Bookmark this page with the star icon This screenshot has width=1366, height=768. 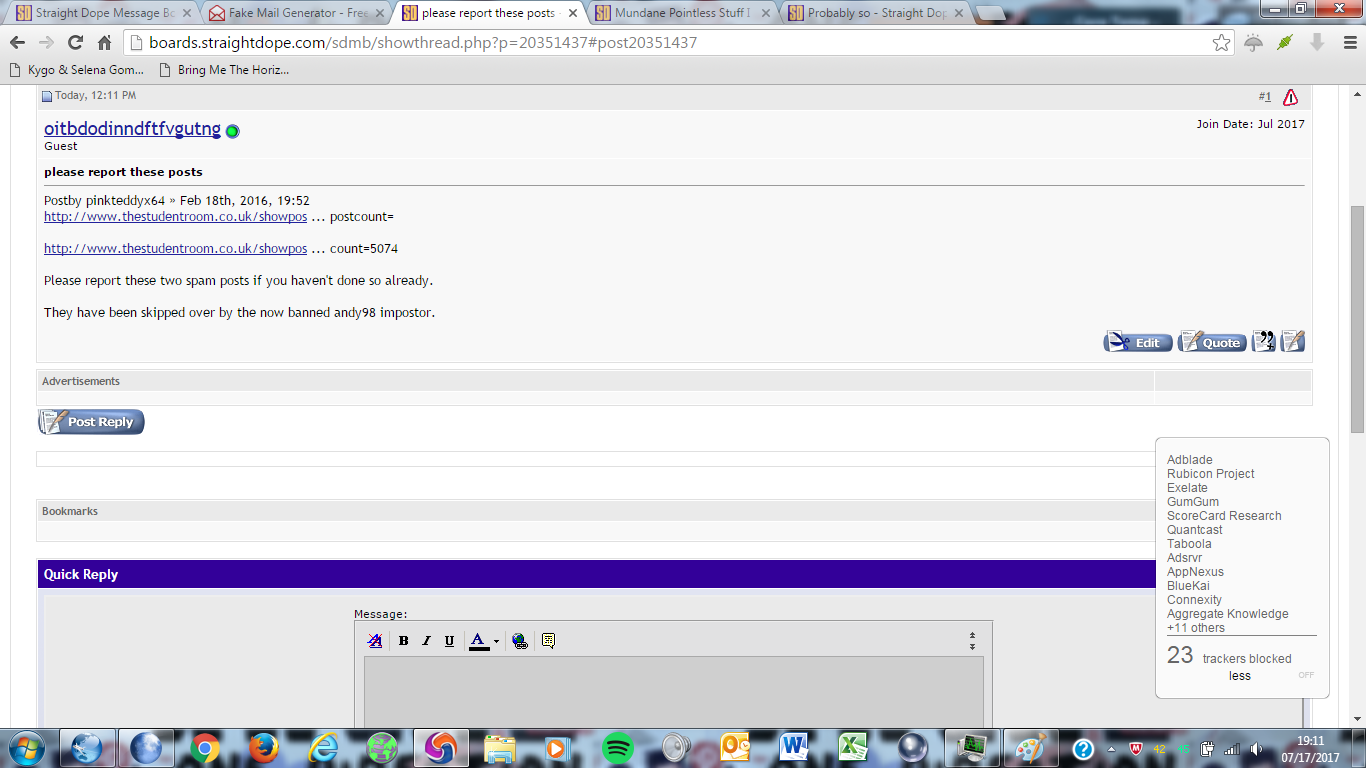click(x=1221, y=43)
